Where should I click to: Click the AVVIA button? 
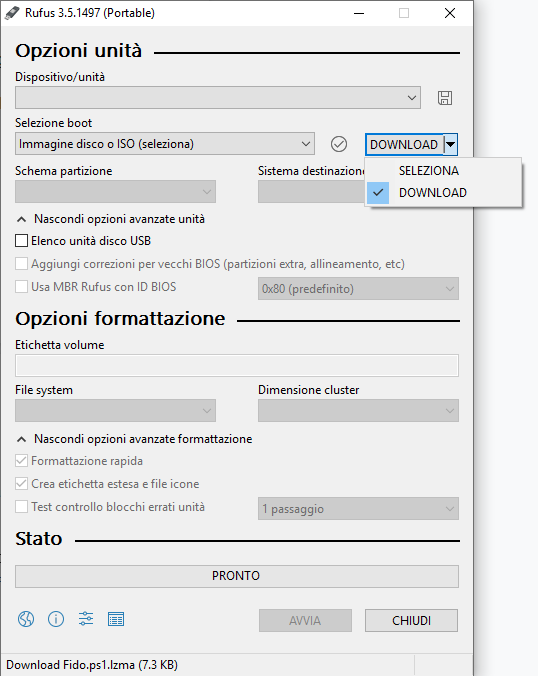(305, 620)
